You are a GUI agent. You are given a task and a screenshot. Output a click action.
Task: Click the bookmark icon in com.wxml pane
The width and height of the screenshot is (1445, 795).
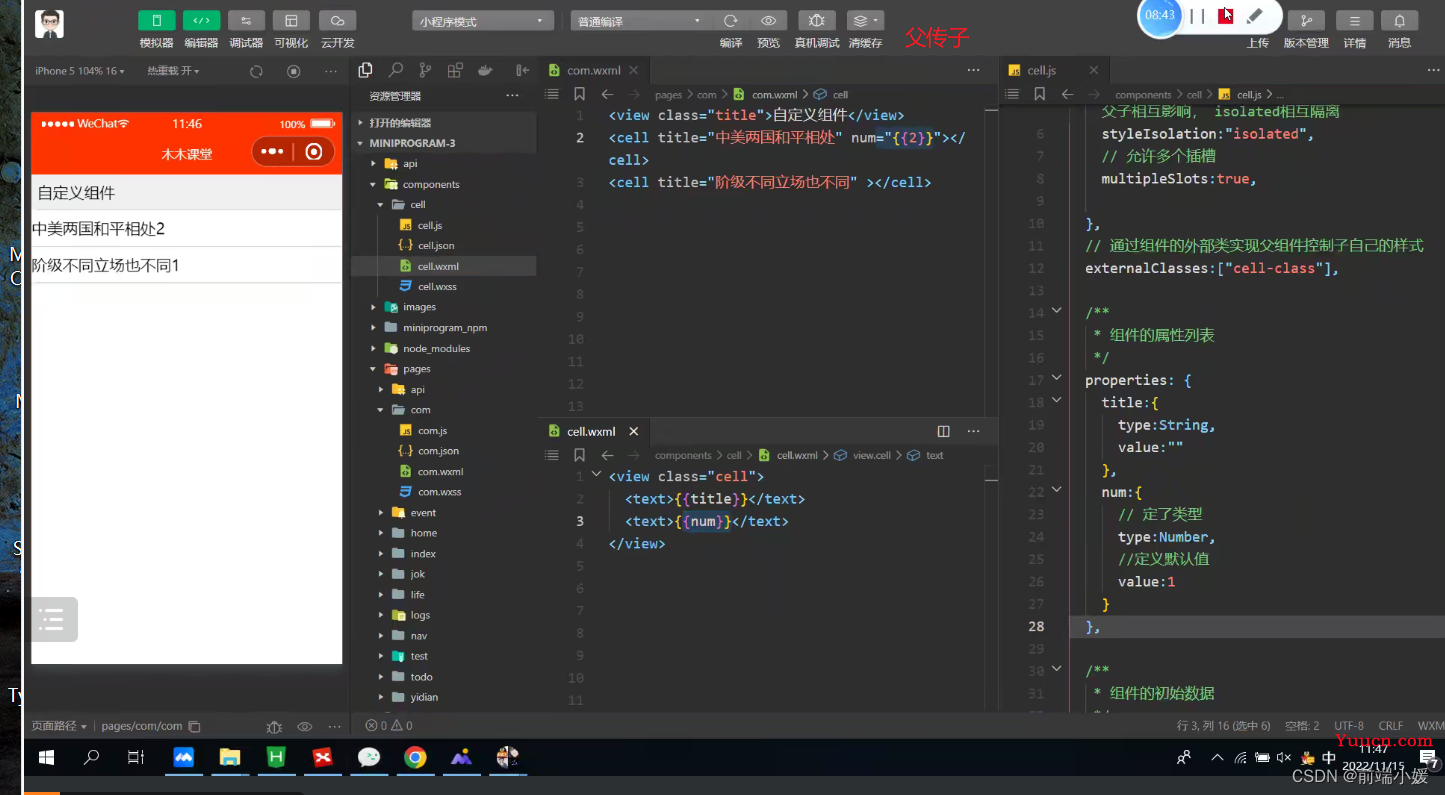pos(579,94)
